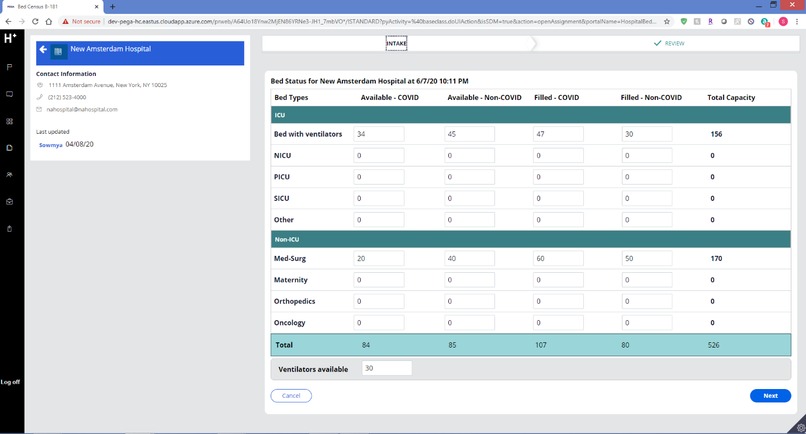806x434 pixels.
Task: Click SICU Filled COVID field
Action: coord(558,198)
